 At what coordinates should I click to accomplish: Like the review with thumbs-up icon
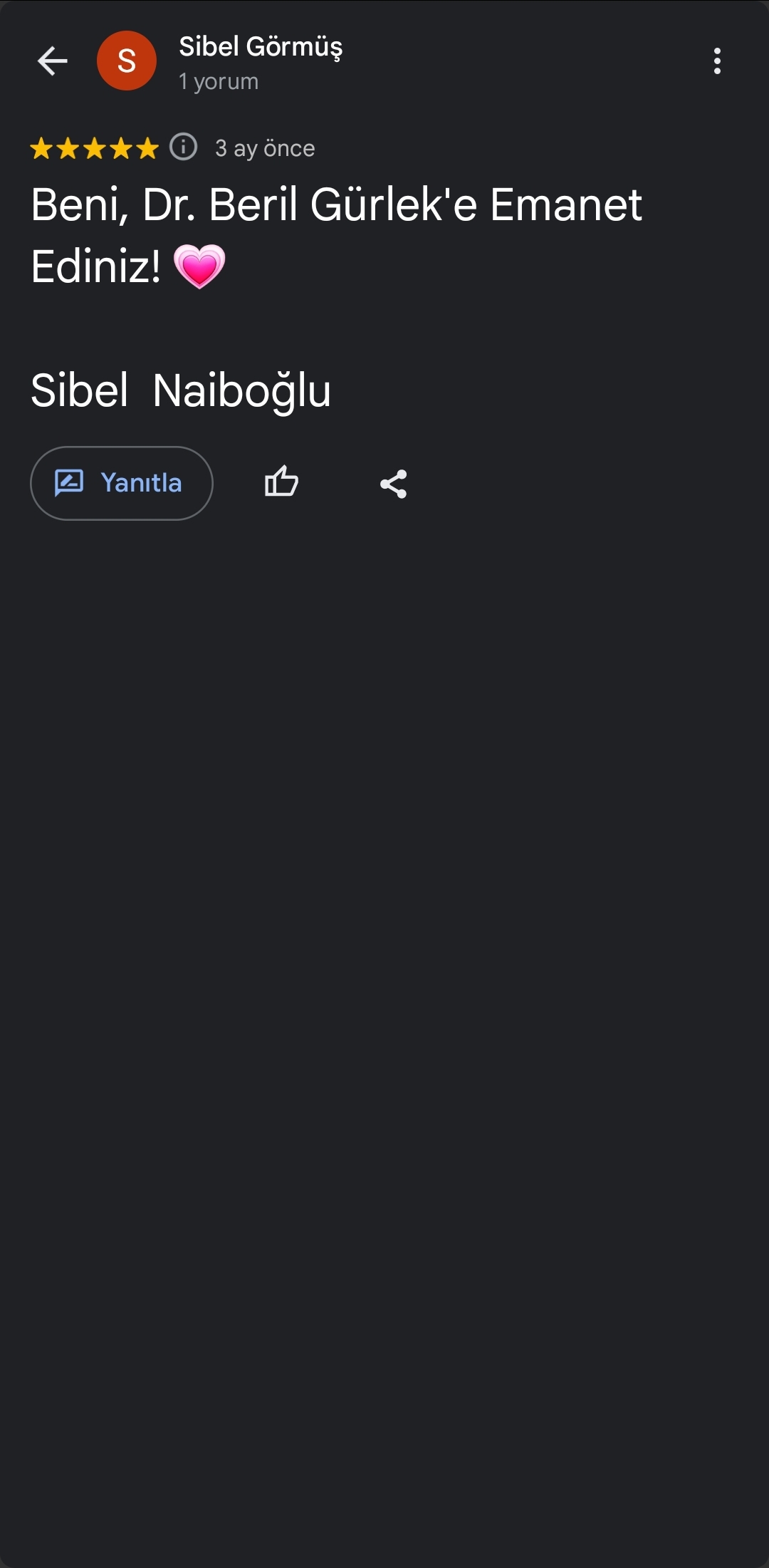281,482
